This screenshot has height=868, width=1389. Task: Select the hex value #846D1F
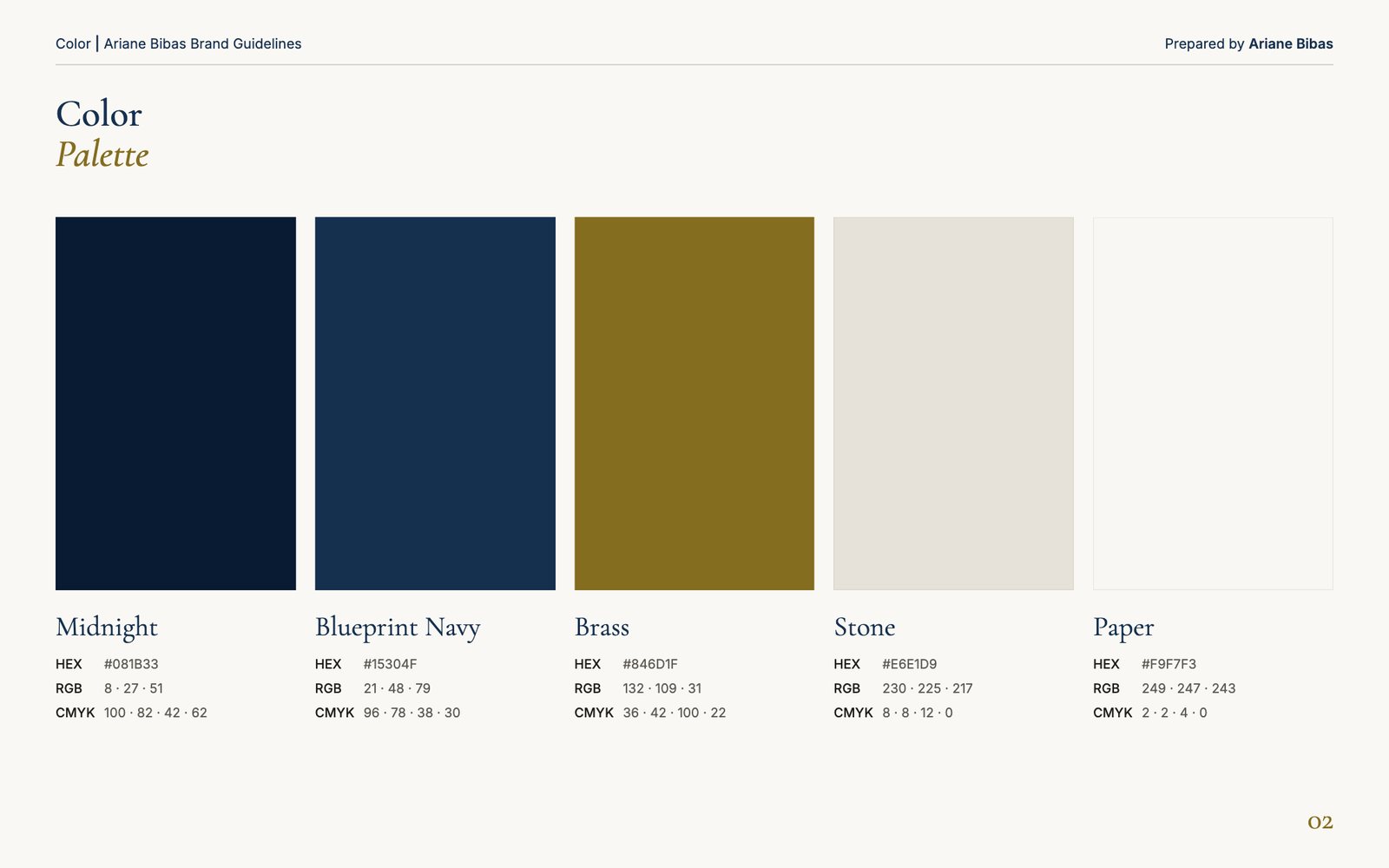pyautogui.click(x=650, y=664)
